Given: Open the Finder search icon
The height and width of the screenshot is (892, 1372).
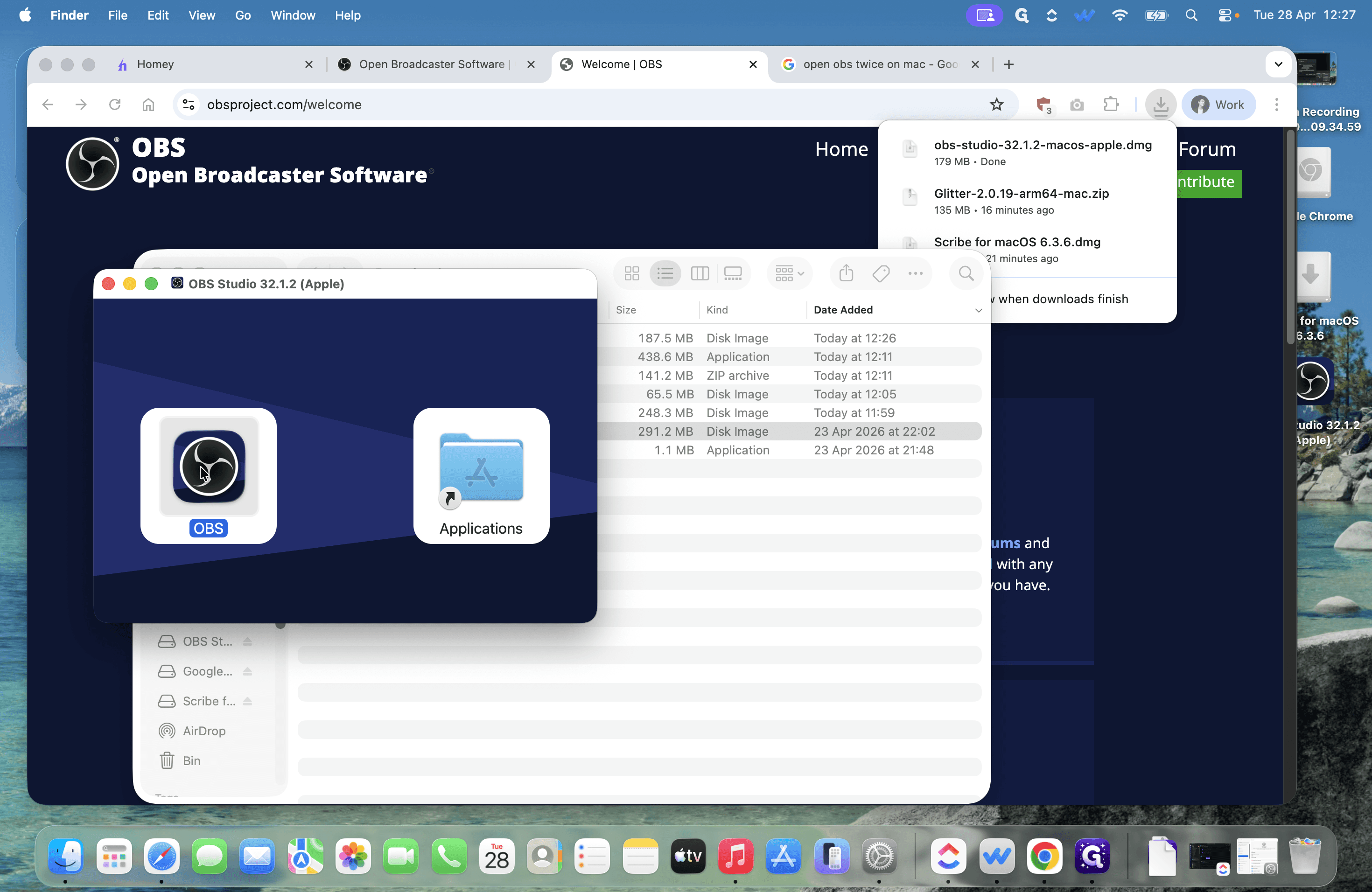Looking at the screenshot, I should point(966,273).
